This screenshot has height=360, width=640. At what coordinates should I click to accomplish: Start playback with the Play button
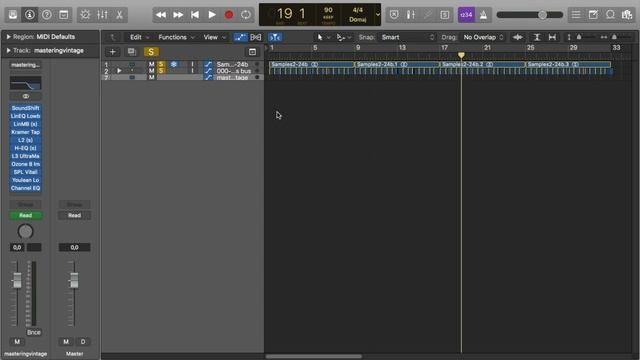(212, 15)
